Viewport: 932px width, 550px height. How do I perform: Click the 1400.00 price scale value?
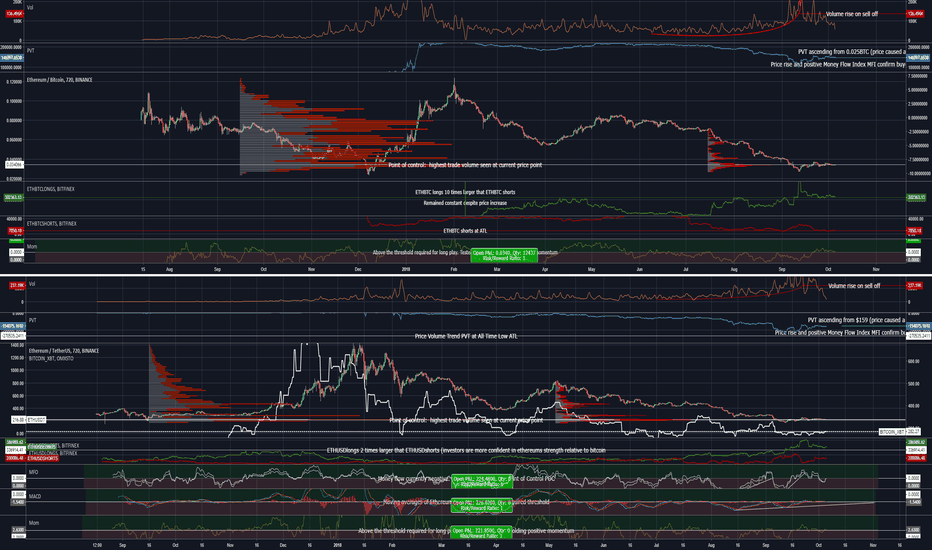pos(17,345)
